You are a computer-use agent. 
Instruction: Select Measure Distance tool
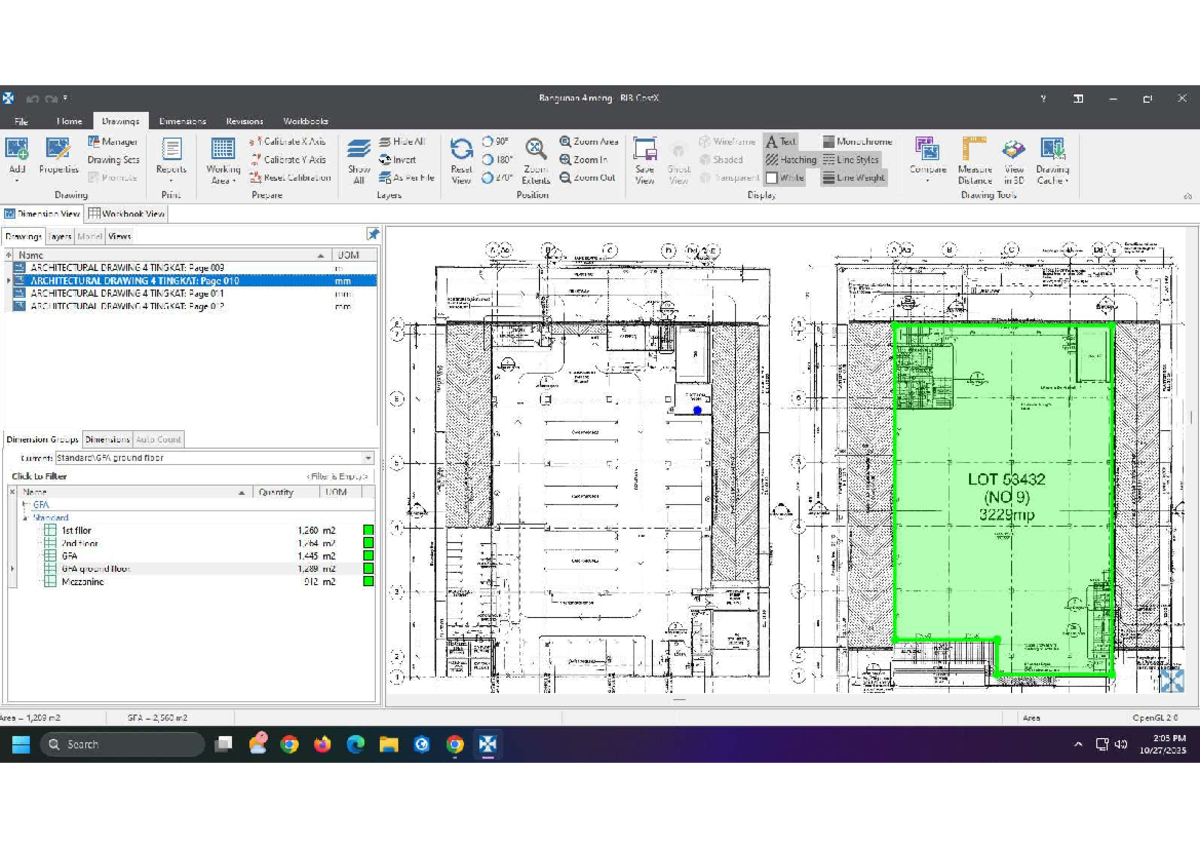click(975, 160)
